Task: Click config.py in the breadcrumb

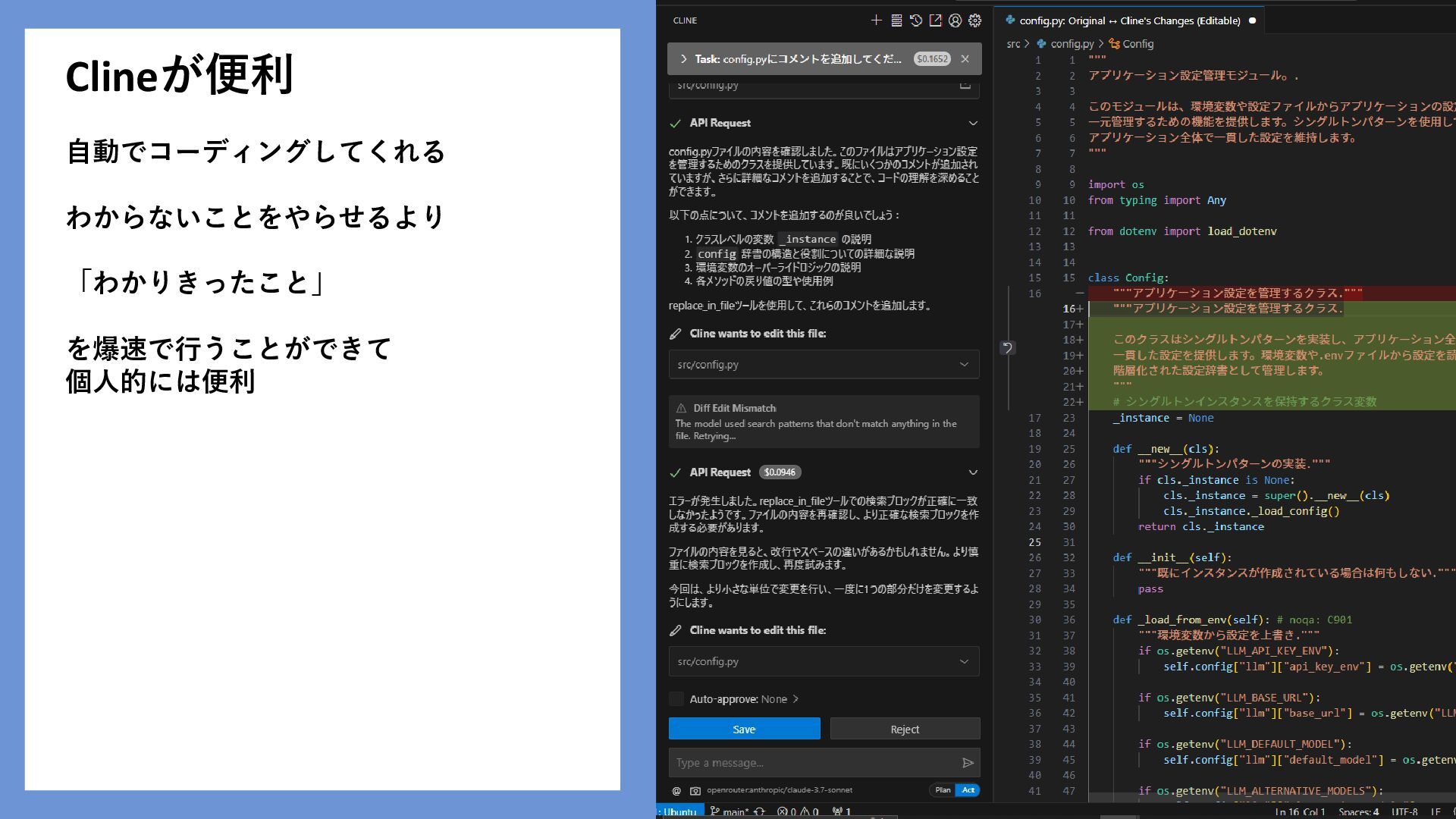Action: point(1072,44)
